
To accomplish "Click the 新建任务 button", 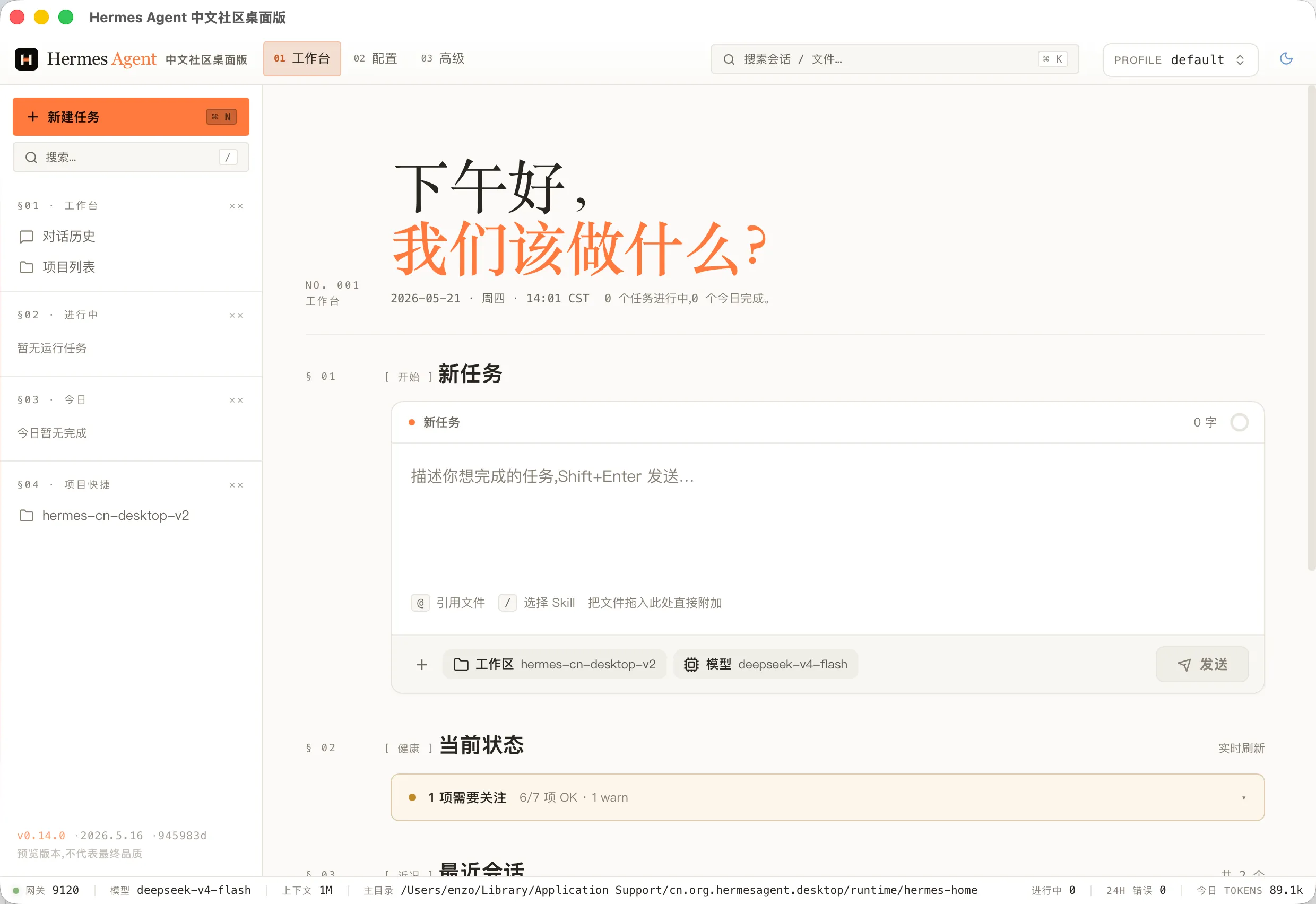I will pos(131,117).
